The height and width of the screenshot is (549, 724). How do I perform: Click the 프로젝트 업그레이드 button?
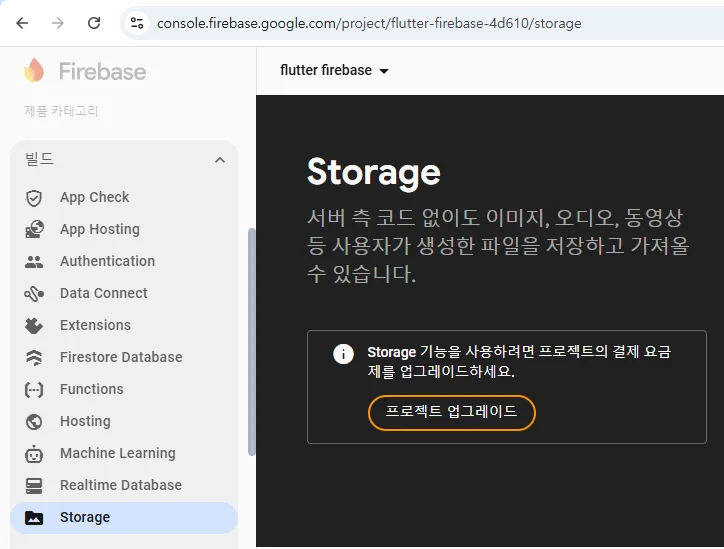452,412
